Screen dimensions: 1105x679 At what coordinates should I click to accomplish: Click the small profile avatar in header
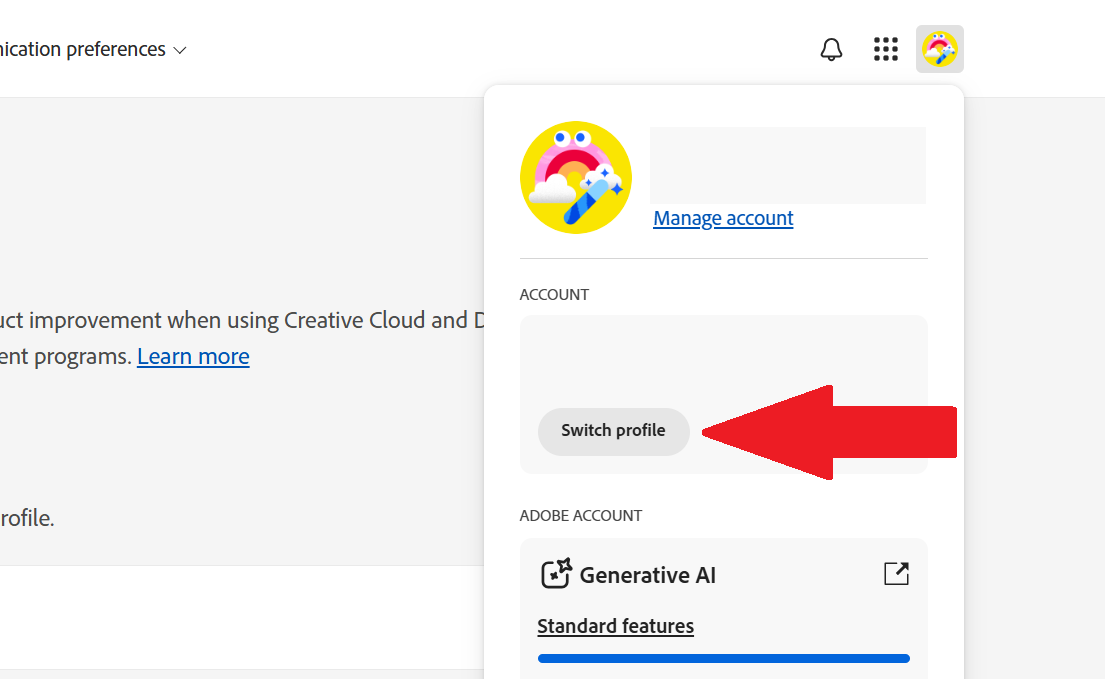pos(939,49)
